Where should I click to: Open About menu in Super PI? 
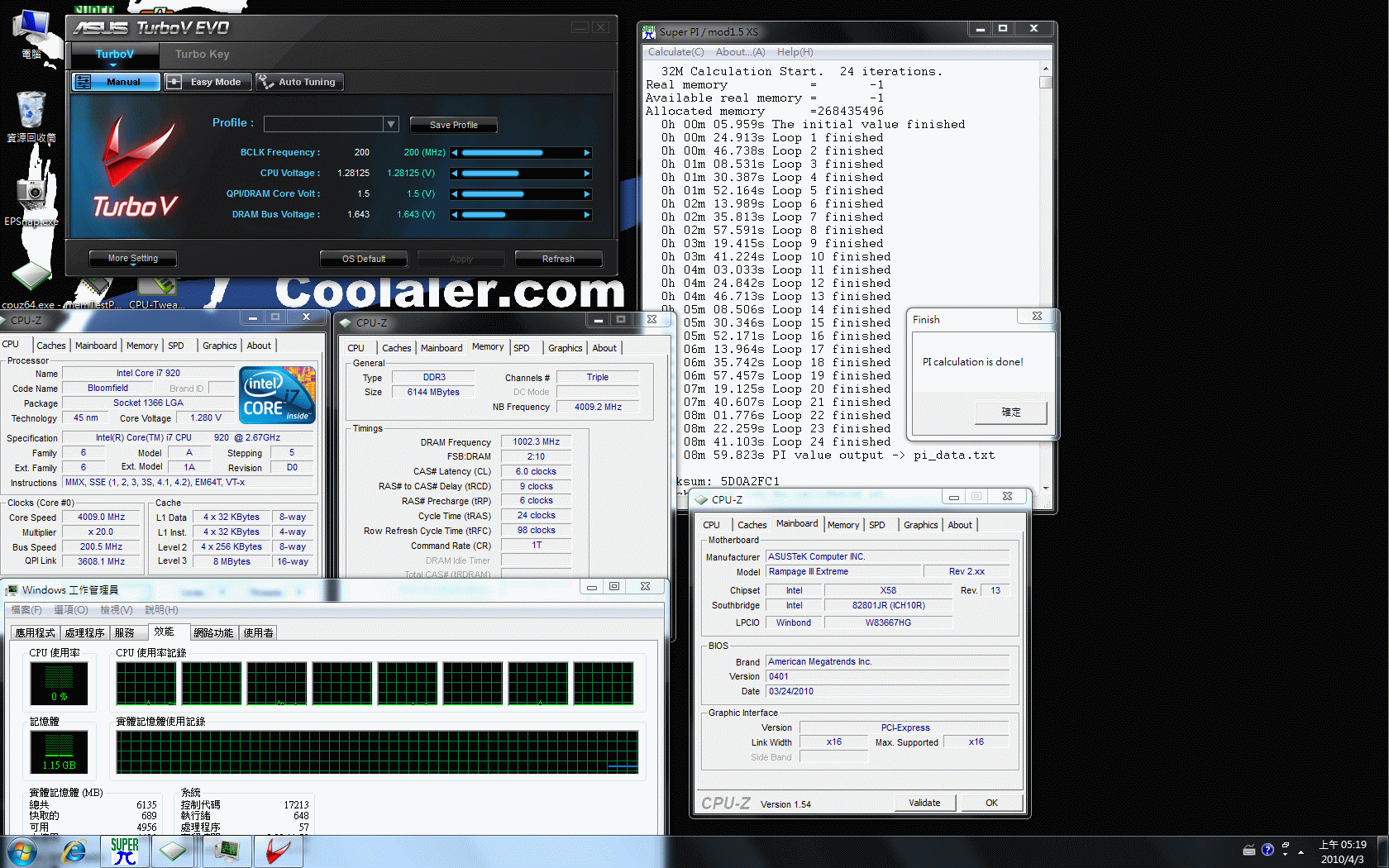point(740,52)
